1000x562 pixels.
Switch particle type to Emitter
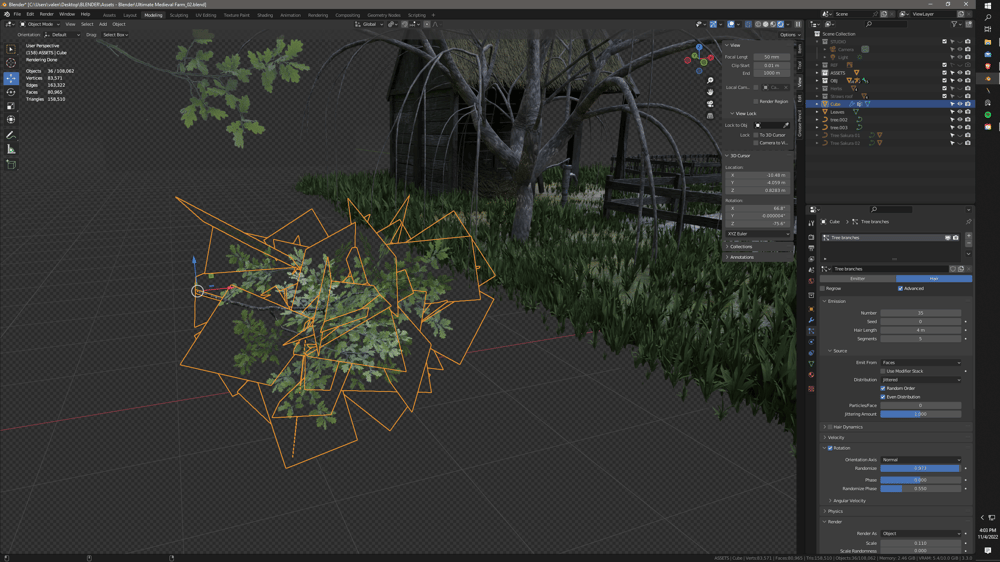click(x=858, y=279)
